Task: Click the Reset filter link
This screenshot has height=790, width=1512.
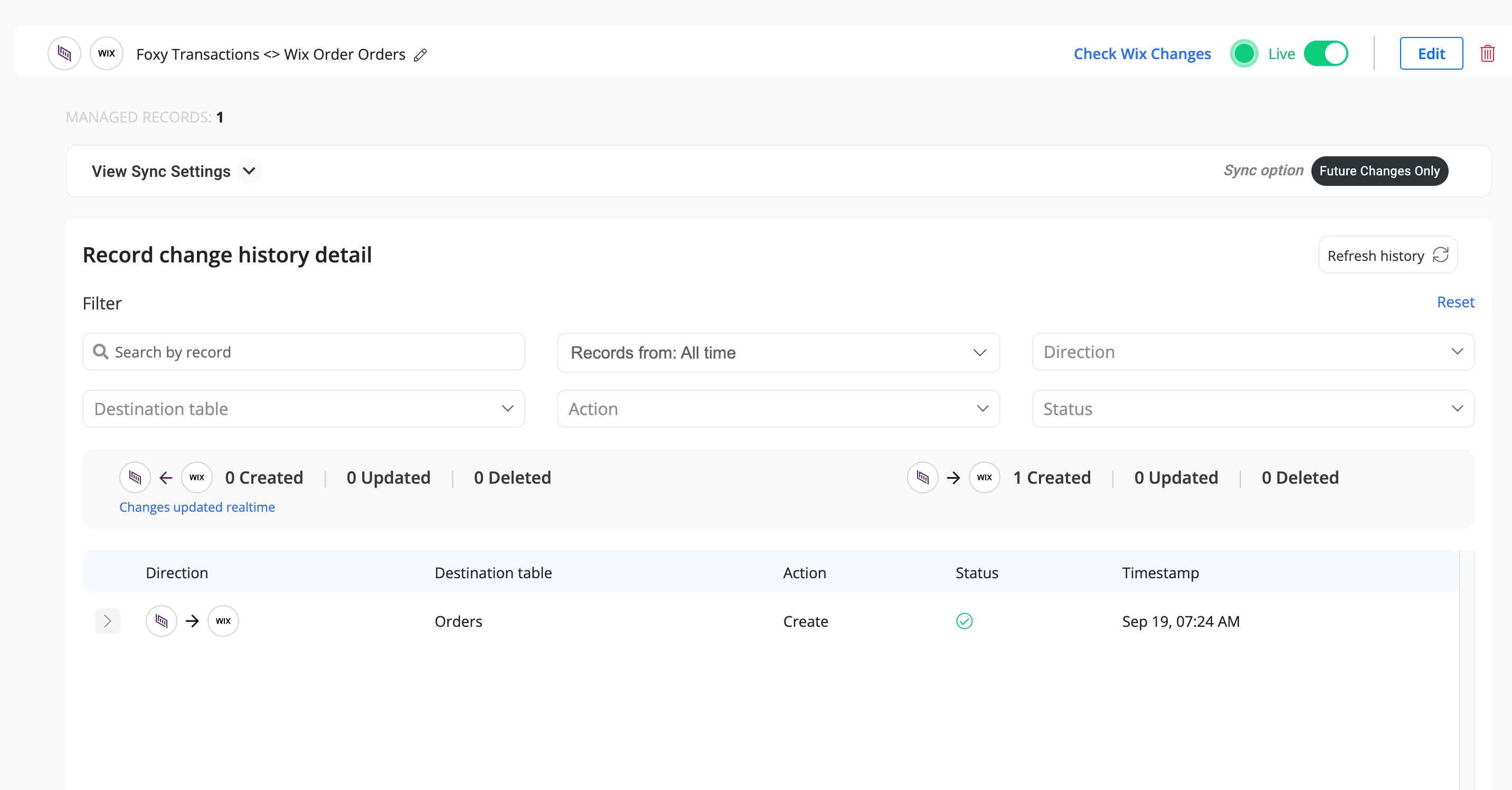Action: coord(1455,302)
